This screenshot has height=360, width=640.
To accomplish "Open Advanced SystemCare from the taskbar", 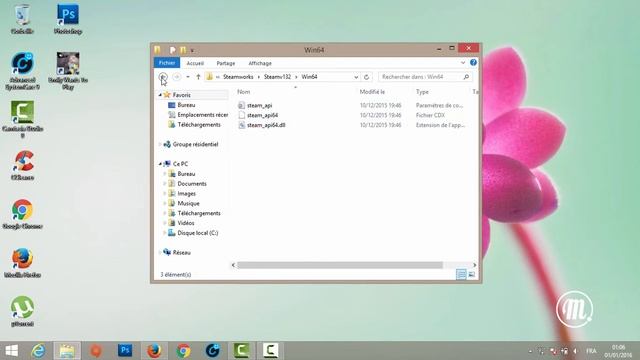I will [212, 351].
